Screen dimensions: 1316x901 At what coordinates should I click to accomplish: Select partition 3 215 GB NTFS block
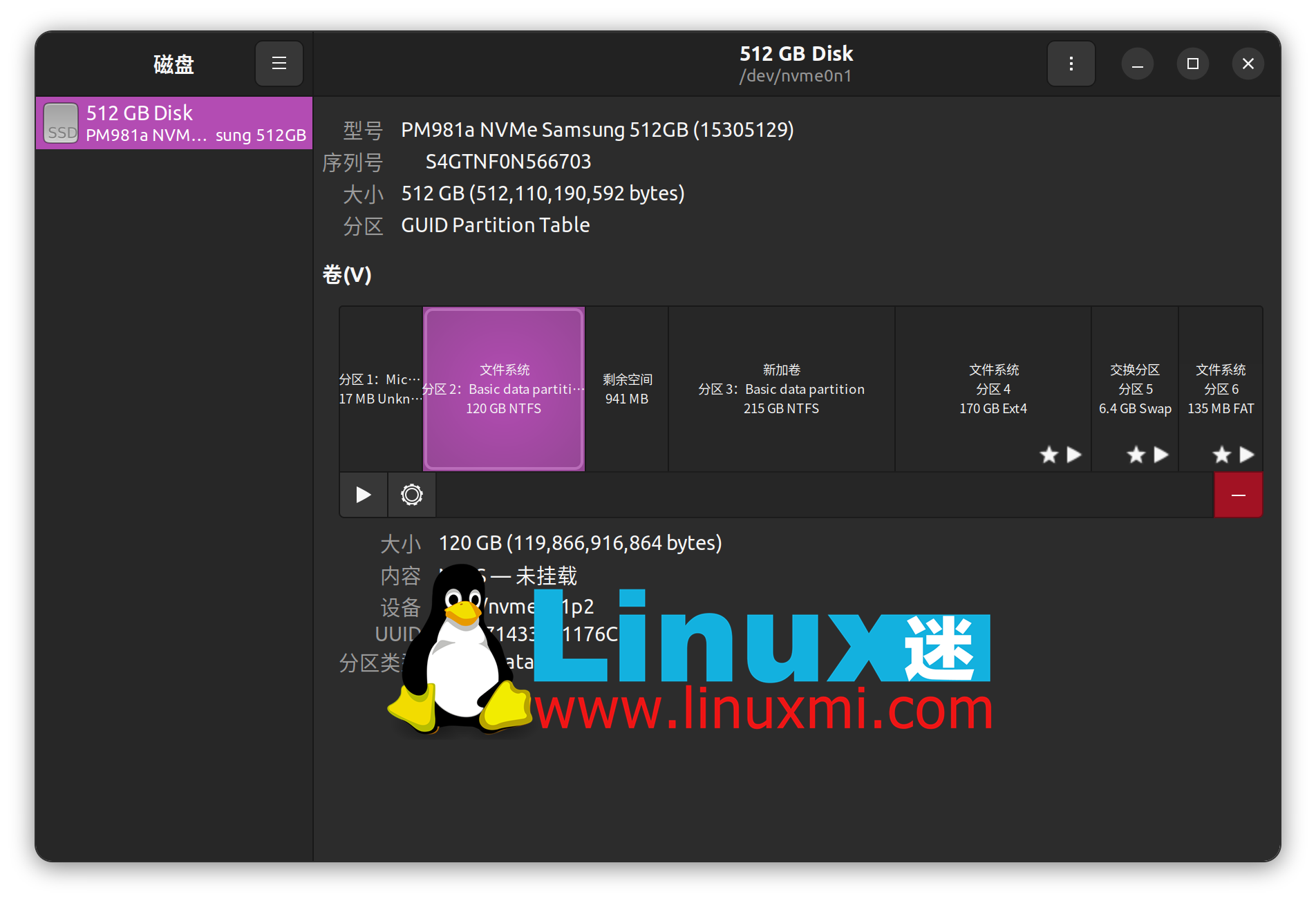click(782, 389)
